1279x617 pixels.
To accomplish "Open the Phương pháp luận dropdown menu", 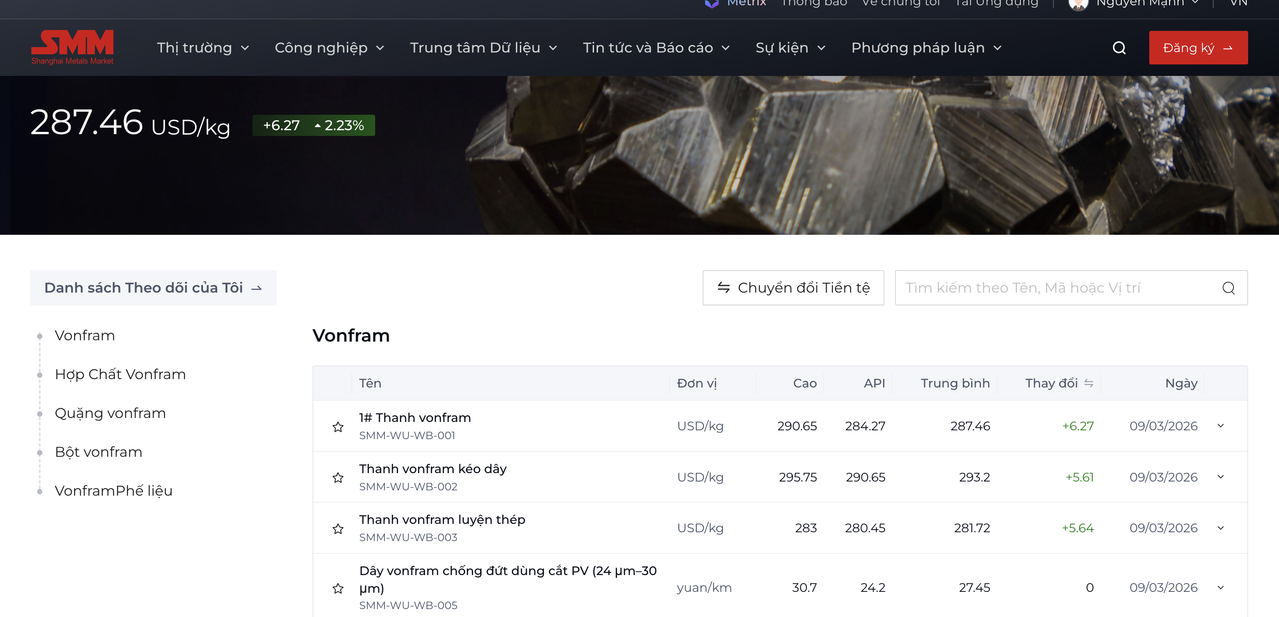I will point(926,48).
